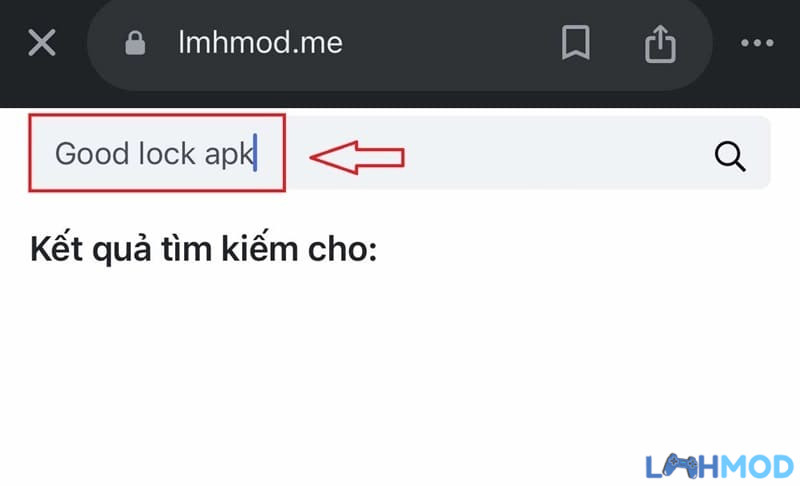Click the letter "L" of the LMHMOD logo

pos(654,467)
